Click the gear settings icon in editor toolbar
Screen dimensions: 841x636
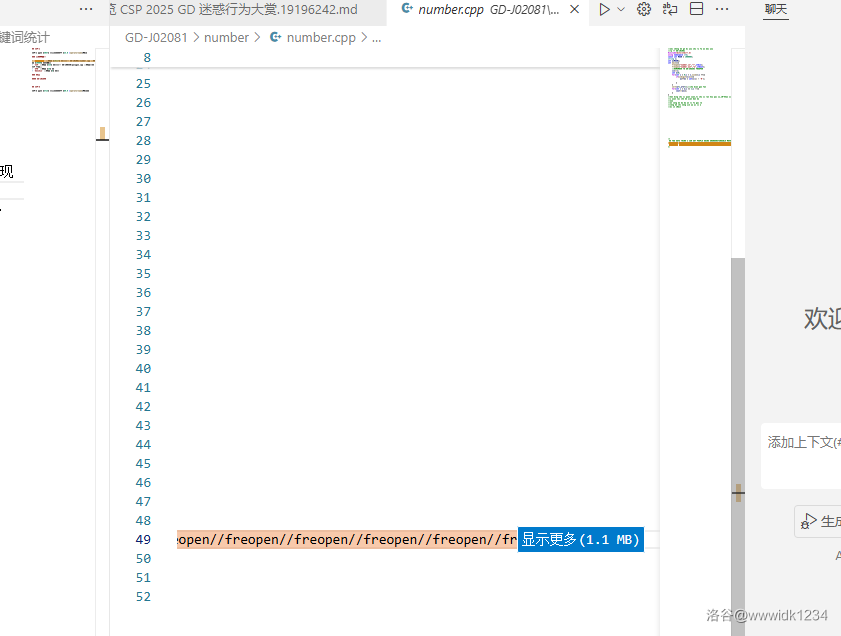tap(644, 9)
